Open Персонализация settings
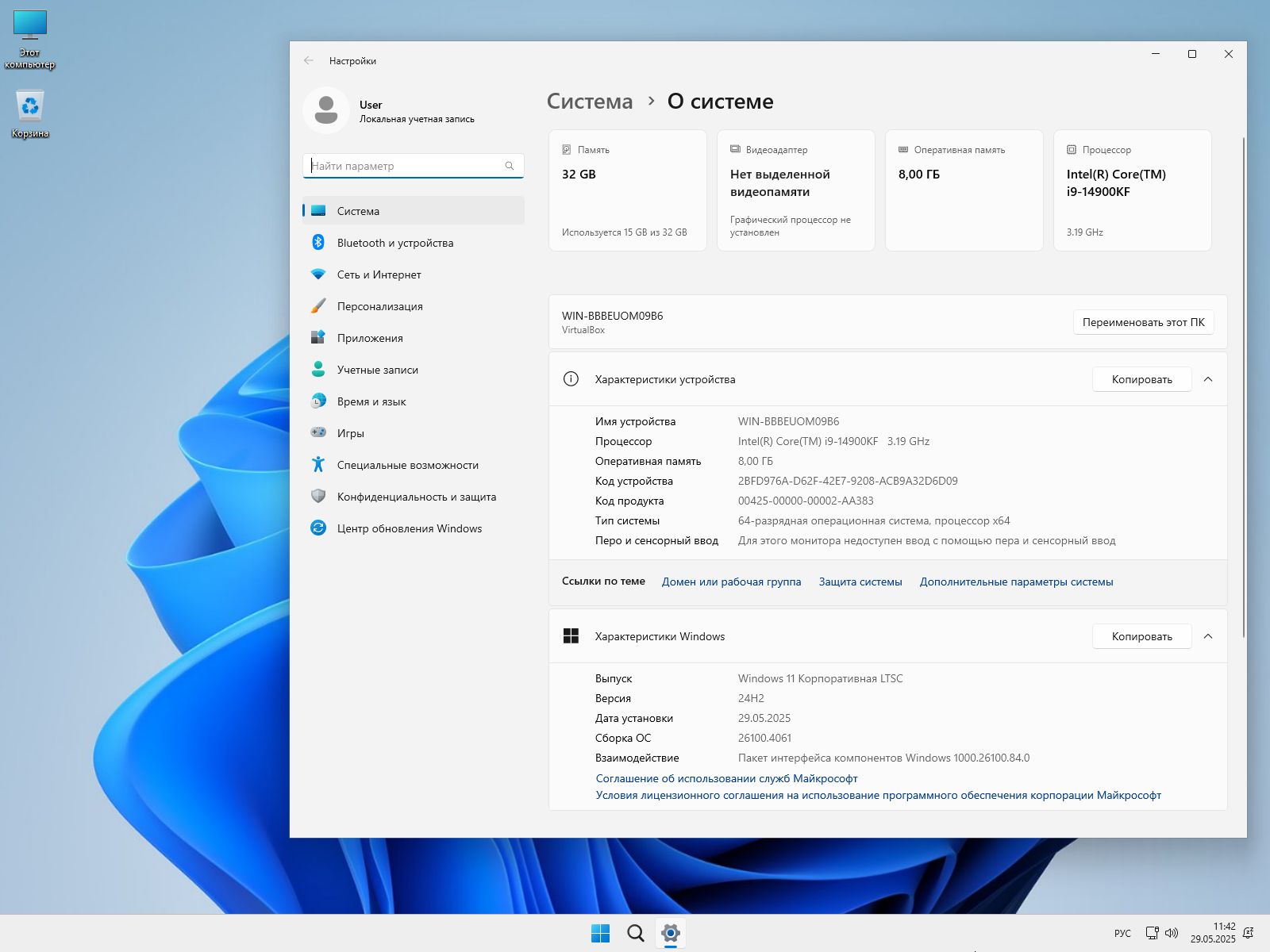Image resolution: width=1270 pixels, height=952 pixels. [x=414, y=306]
